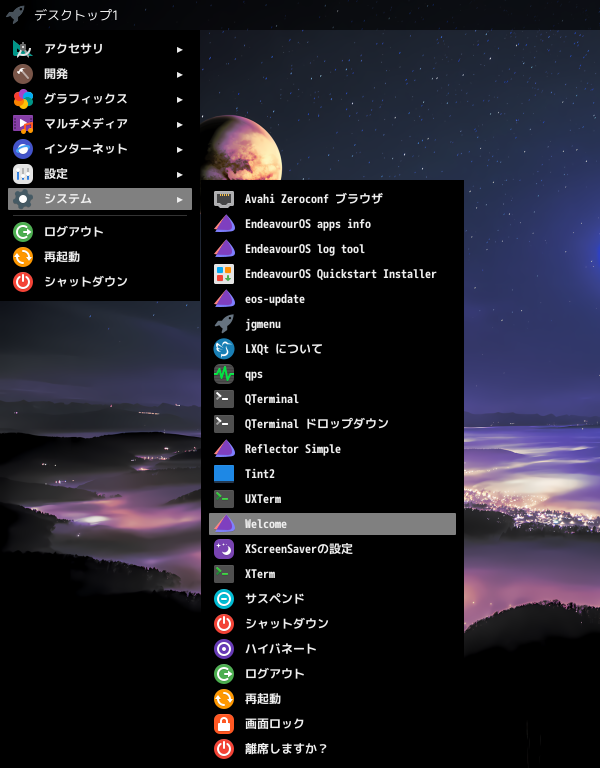Choose 再起動 in the main menu
The image size is (600, 768).
(61, 257)
